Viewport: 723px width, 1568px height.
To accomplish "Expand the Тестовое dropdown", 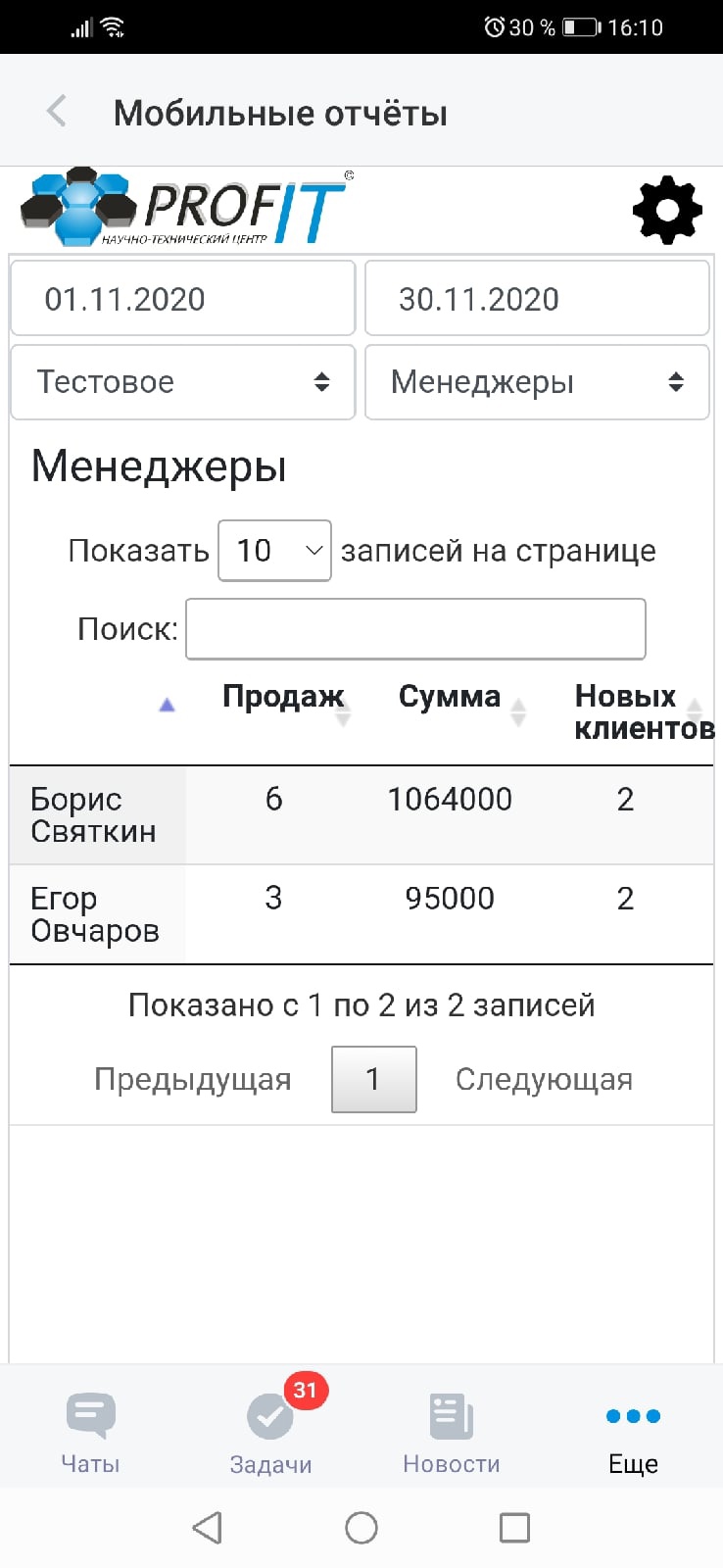I will [183, 382].
